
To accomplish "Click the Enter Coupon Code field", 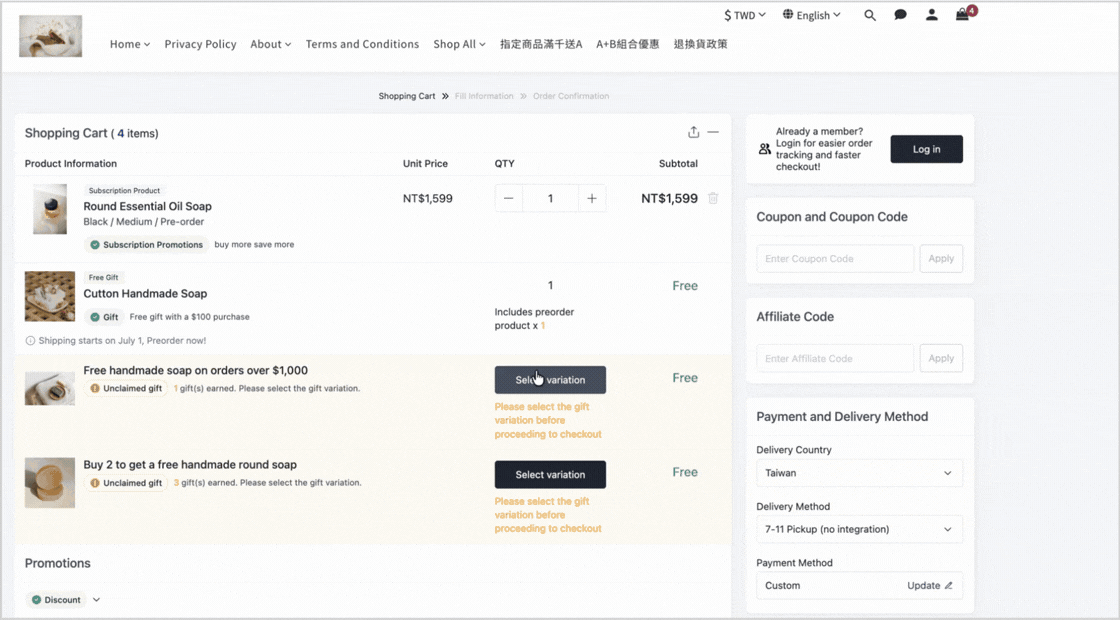I will click(835, 259).
